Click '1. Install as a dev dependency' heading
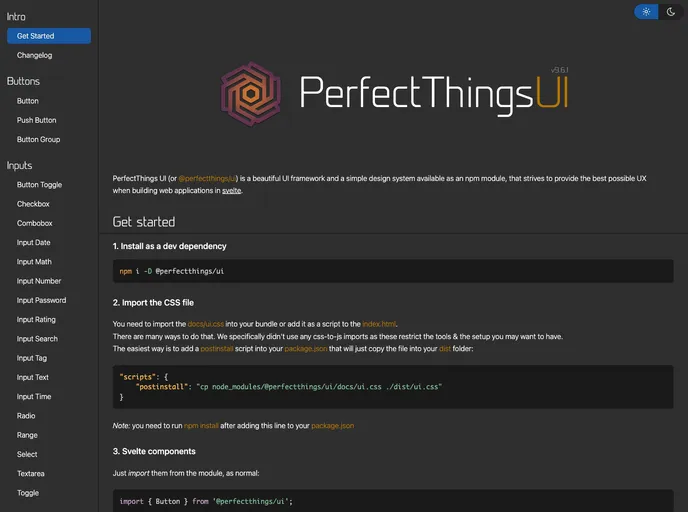 (x=169, y=247)
